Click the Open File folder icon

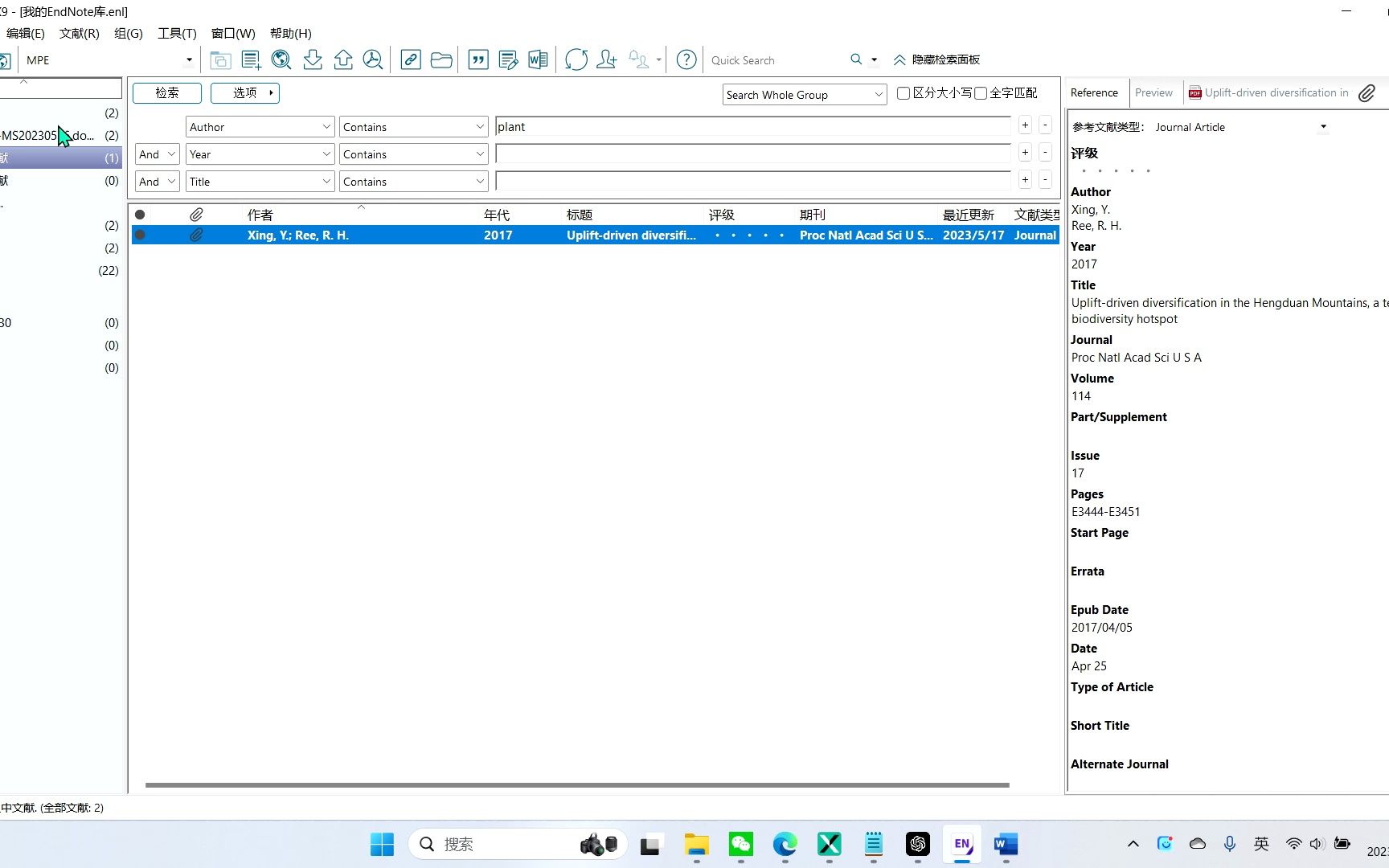pyautogui.click(x=441, y=59)
